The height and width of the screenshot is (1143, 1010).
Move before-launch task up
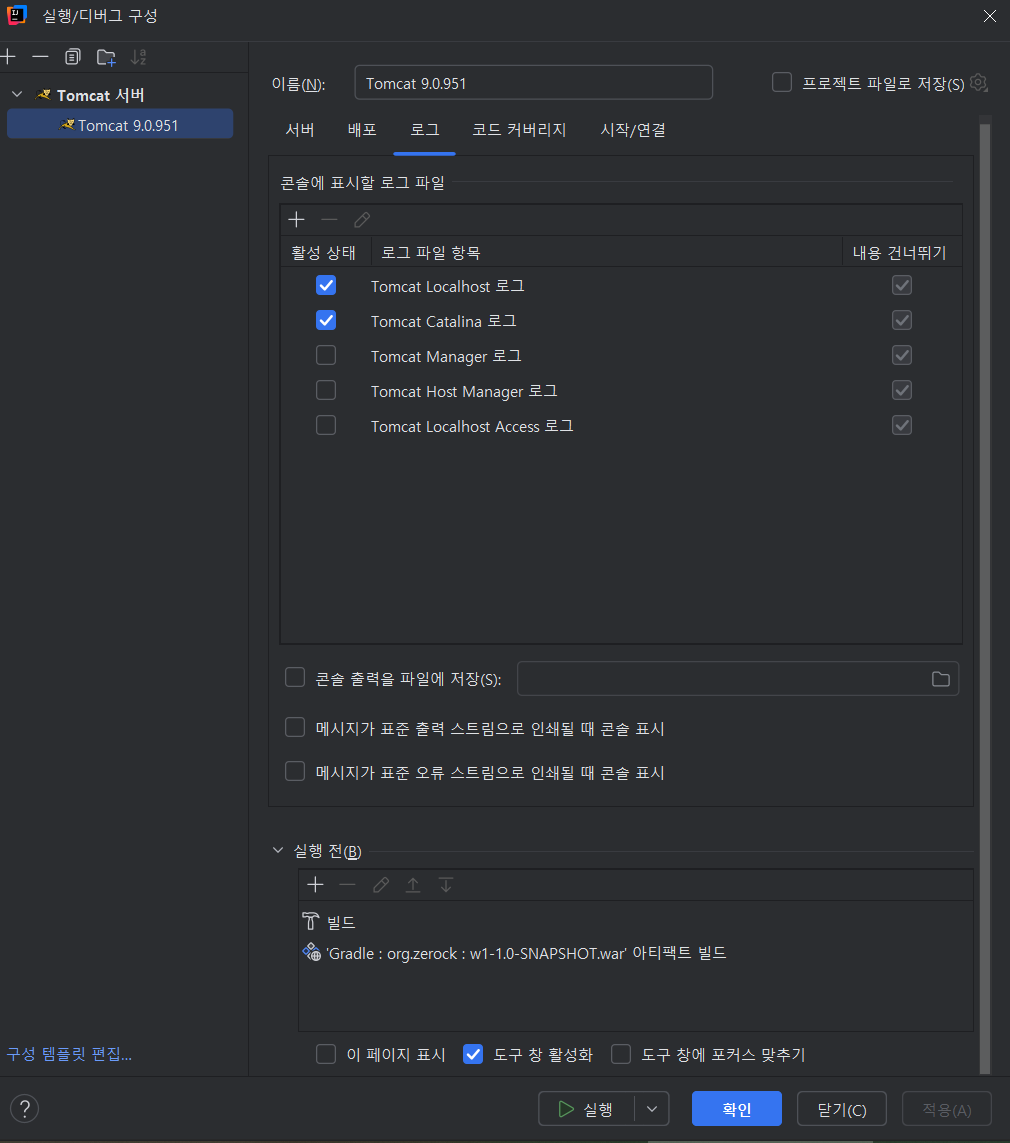tap(413, 885)
